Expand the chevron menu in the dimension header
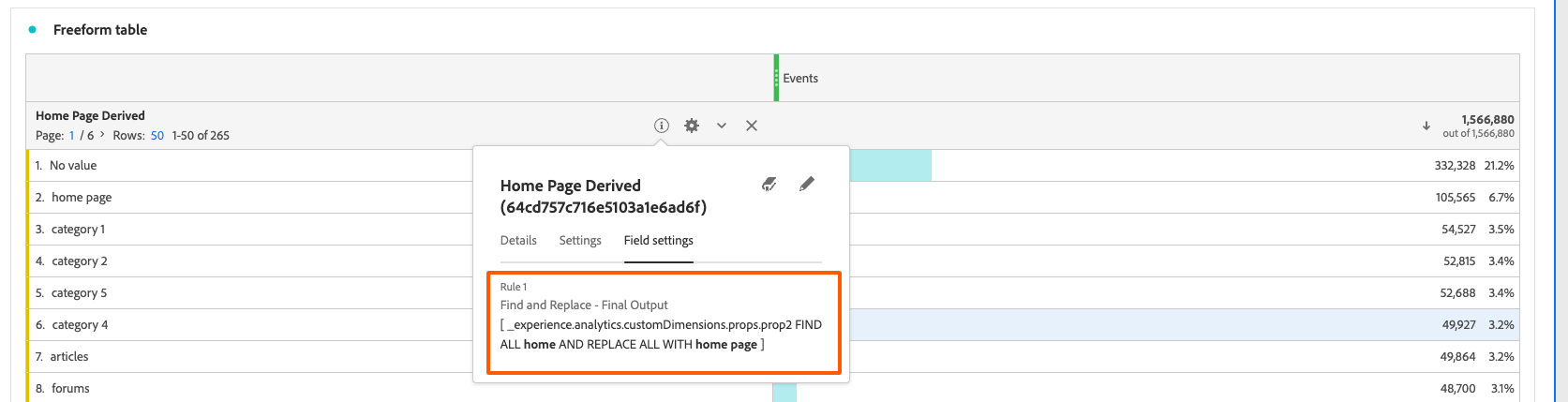 (722, 126)
